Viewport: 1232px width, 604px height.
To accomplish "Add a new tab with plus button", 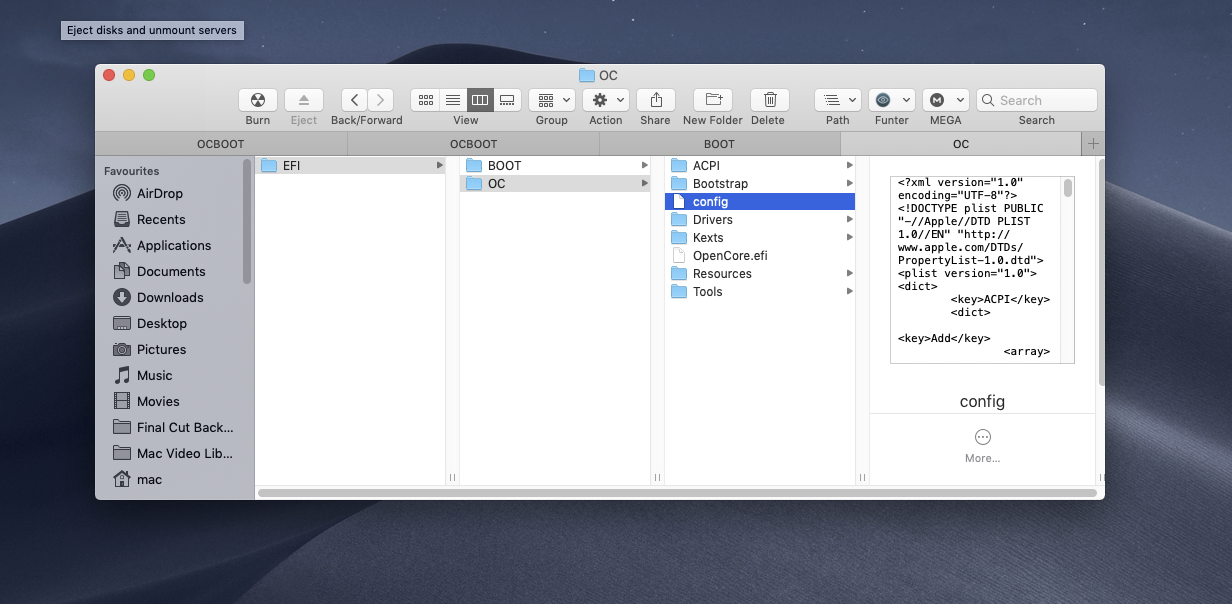I will [x=1093, y=144].
